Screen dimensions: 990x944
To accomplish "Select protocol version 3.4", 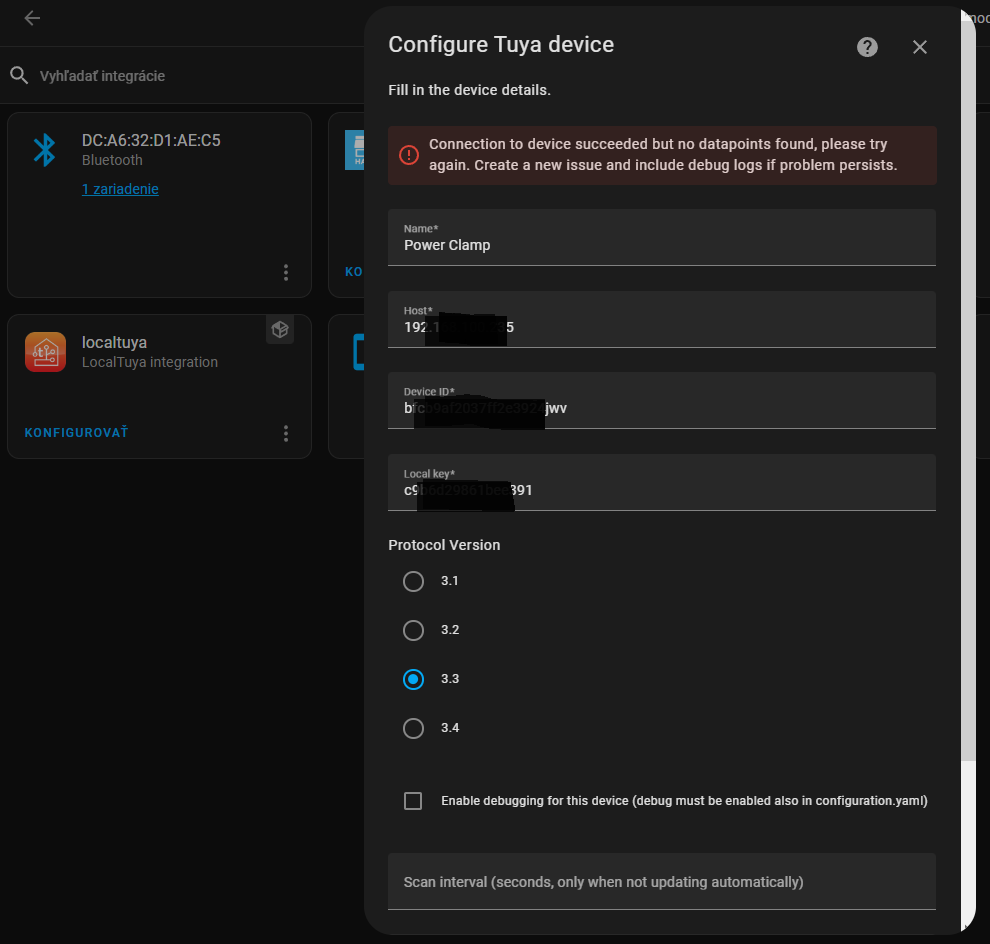I will 413,728.
